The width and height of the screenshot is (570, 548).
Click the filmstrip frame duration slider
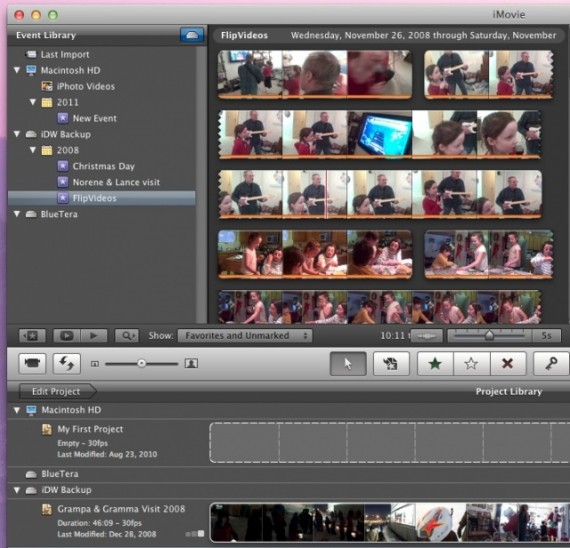(x=489, y=335)
